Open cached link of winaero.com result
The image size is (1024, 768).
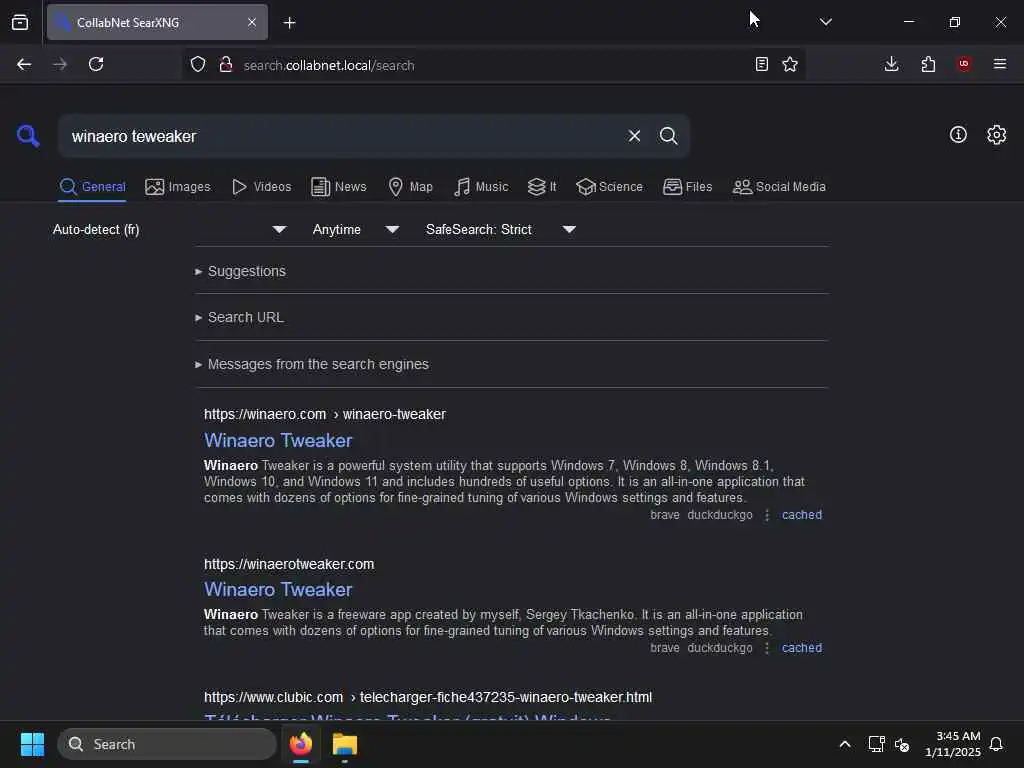point(802,515)
